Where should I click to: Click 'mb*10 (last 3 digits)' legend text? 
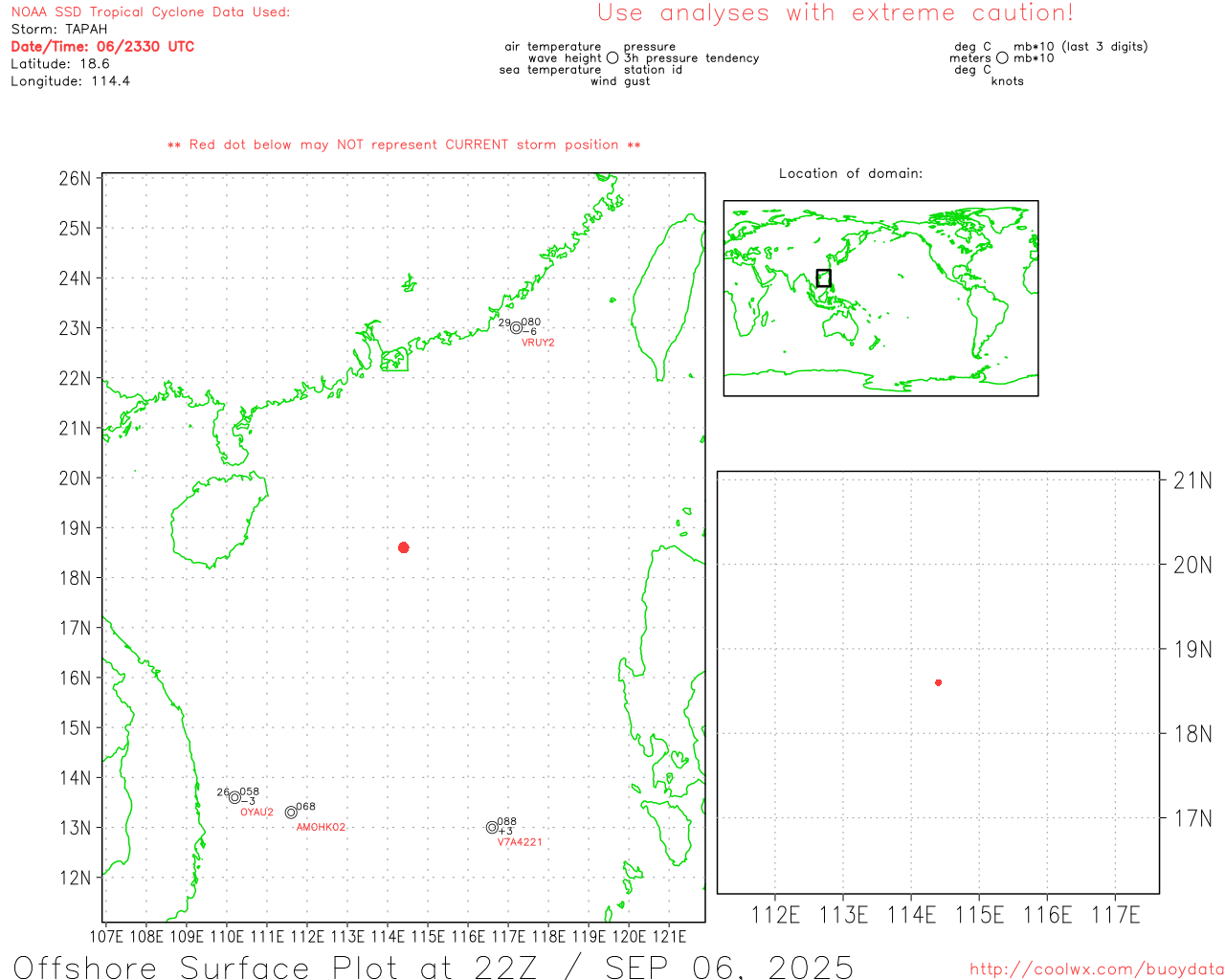[1080, 47]
